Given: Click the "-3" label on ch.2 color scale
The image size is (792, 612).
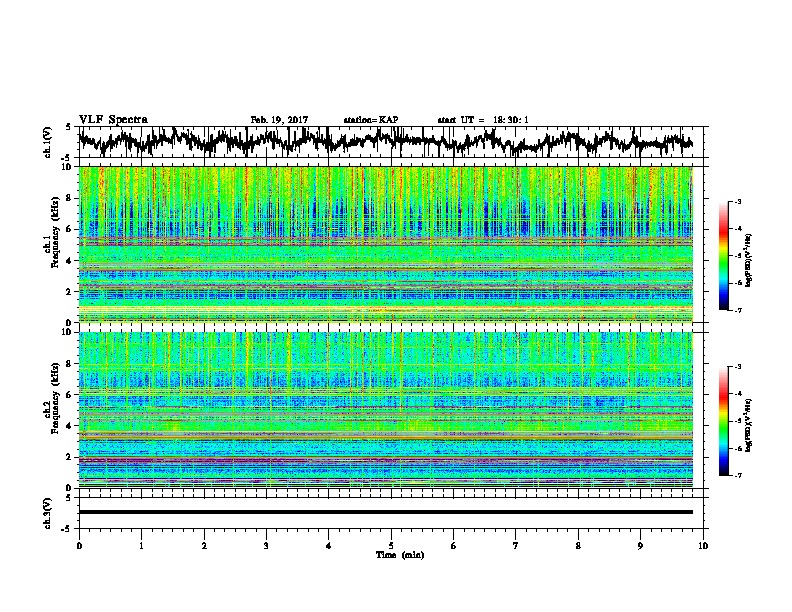Looking at the screenshot, I should (737, 367).
